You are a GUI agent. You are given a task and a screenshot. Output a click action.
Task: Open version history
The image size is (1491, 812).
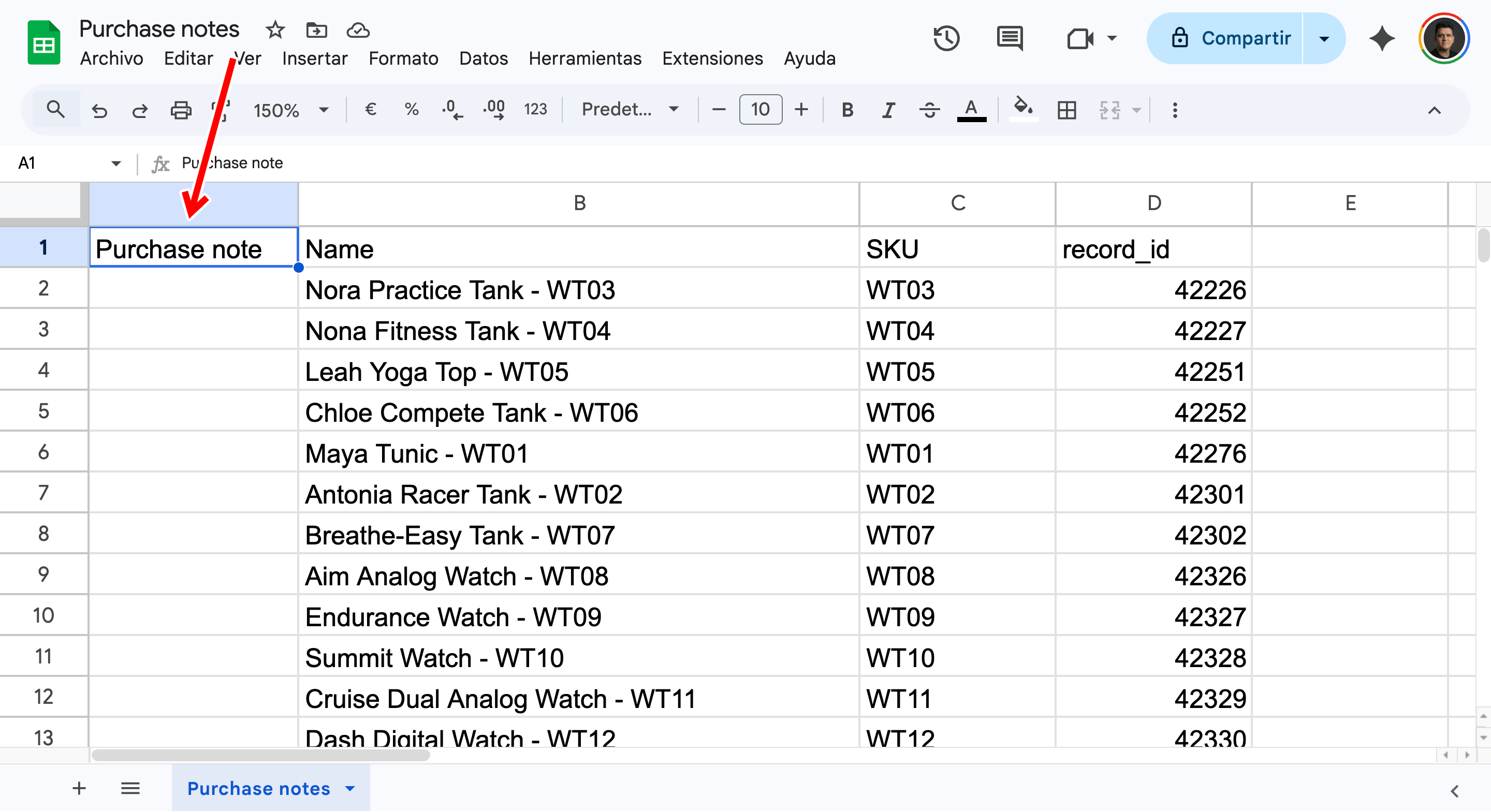click(946, 38)
